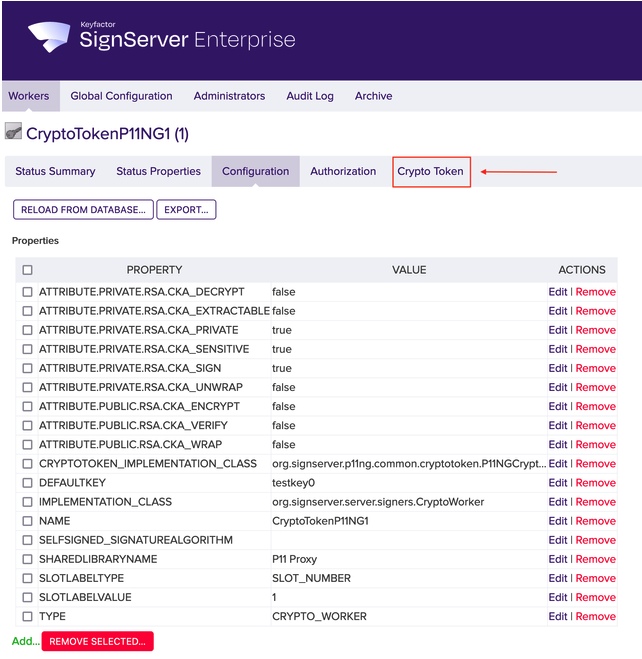Viewport: 642px width, 659px height.
Task: Edit the SHAREDLIBRARYNAME property
Action: [557, 559]
